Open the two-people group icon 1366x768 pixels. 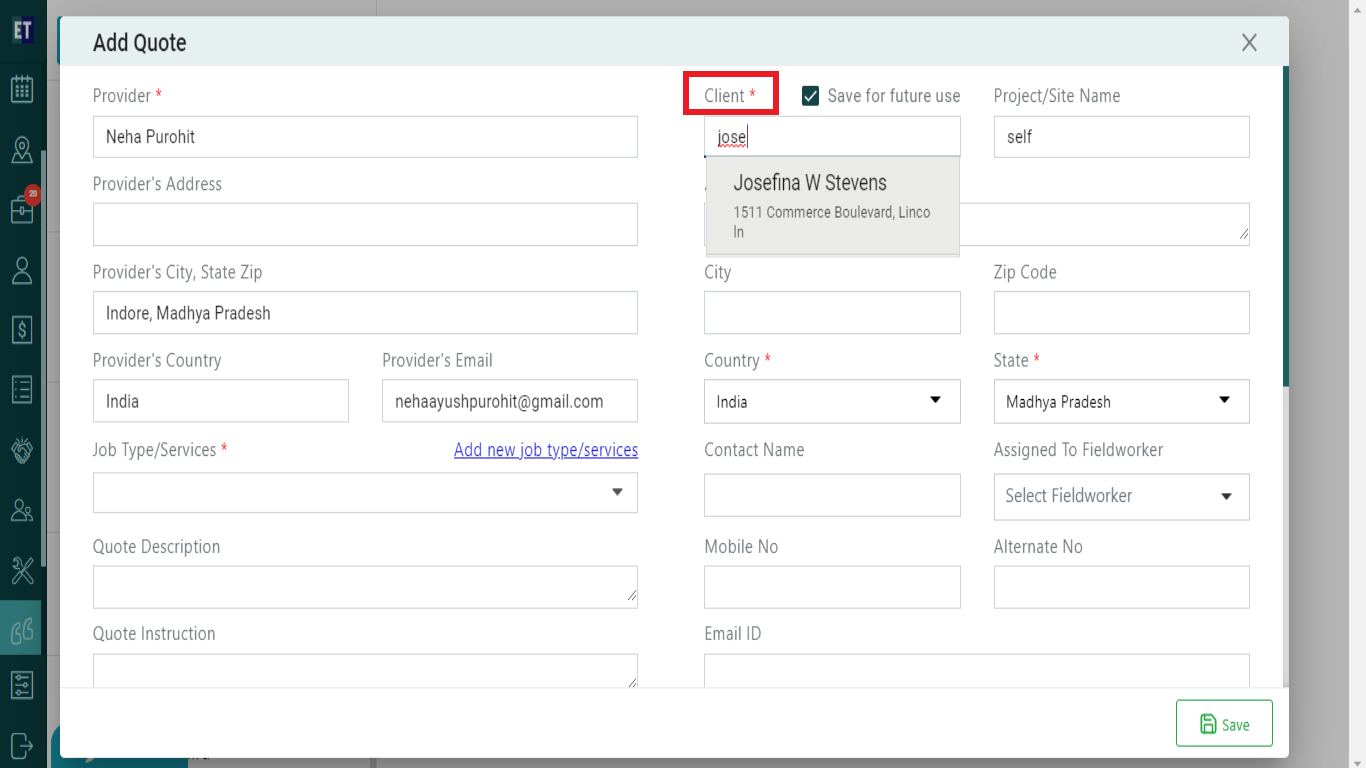tap(22, 510)
